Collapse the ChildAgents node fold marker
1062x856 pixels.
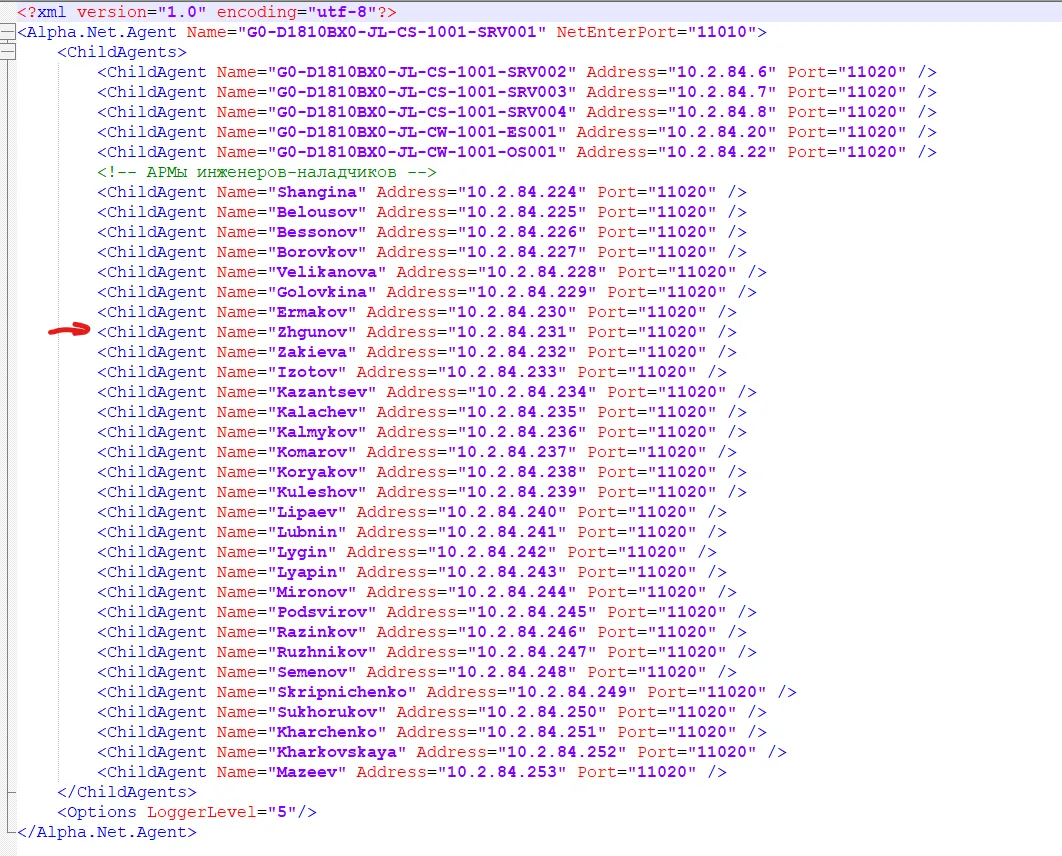click(x=7, y=51)
